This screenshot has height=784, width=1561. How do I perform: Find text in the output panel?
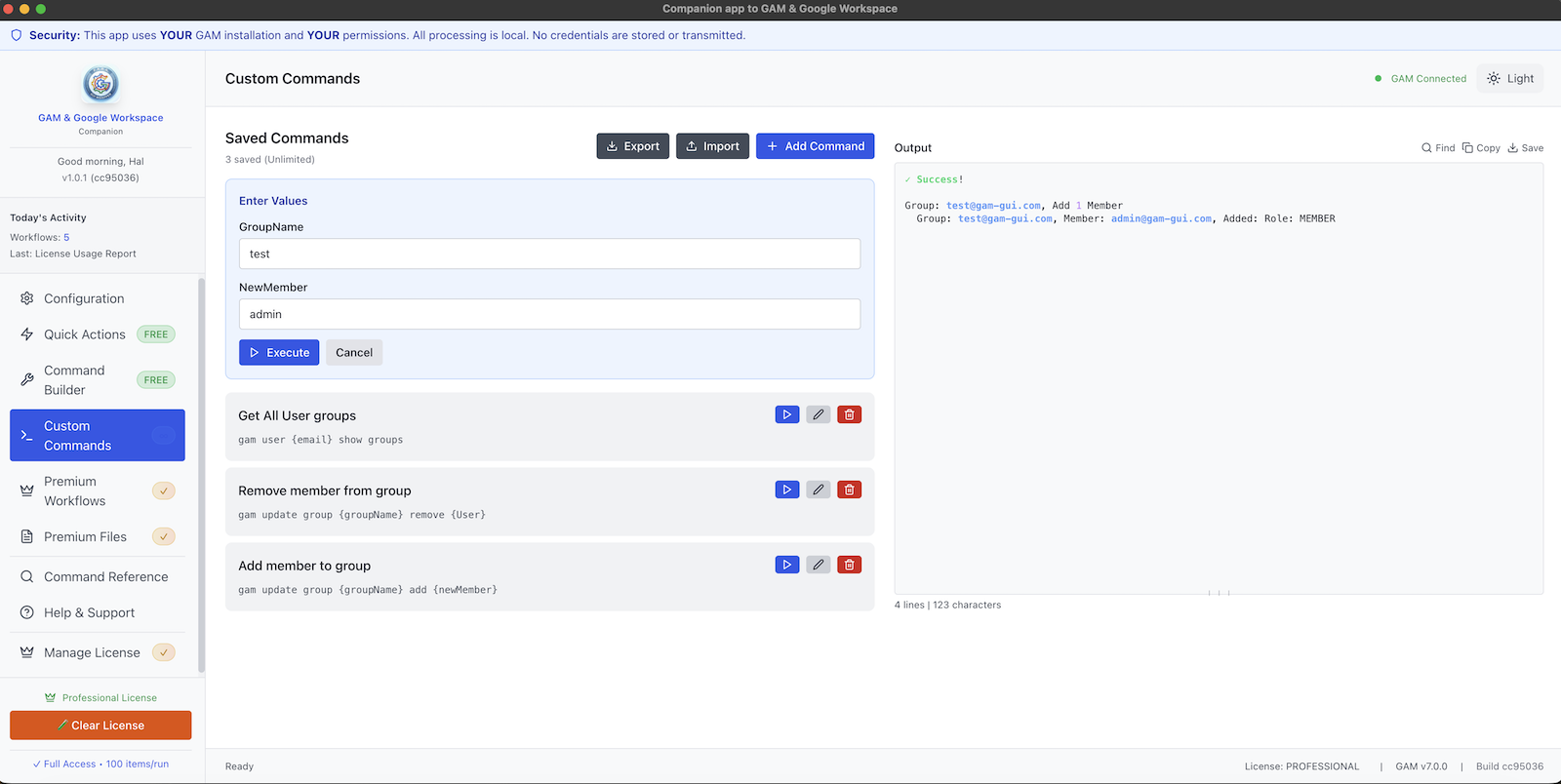tap(1438, 148)
